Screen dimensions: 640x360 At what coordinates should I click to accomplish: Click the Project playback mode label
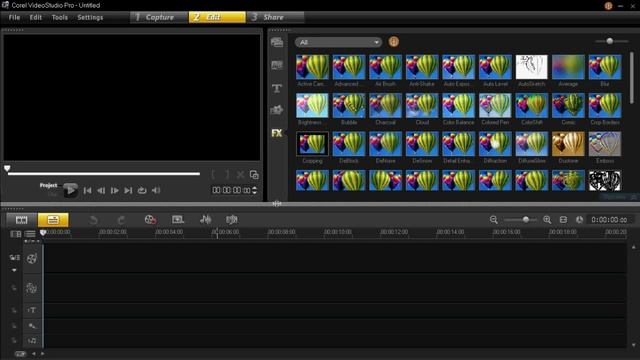coord(48,185)
